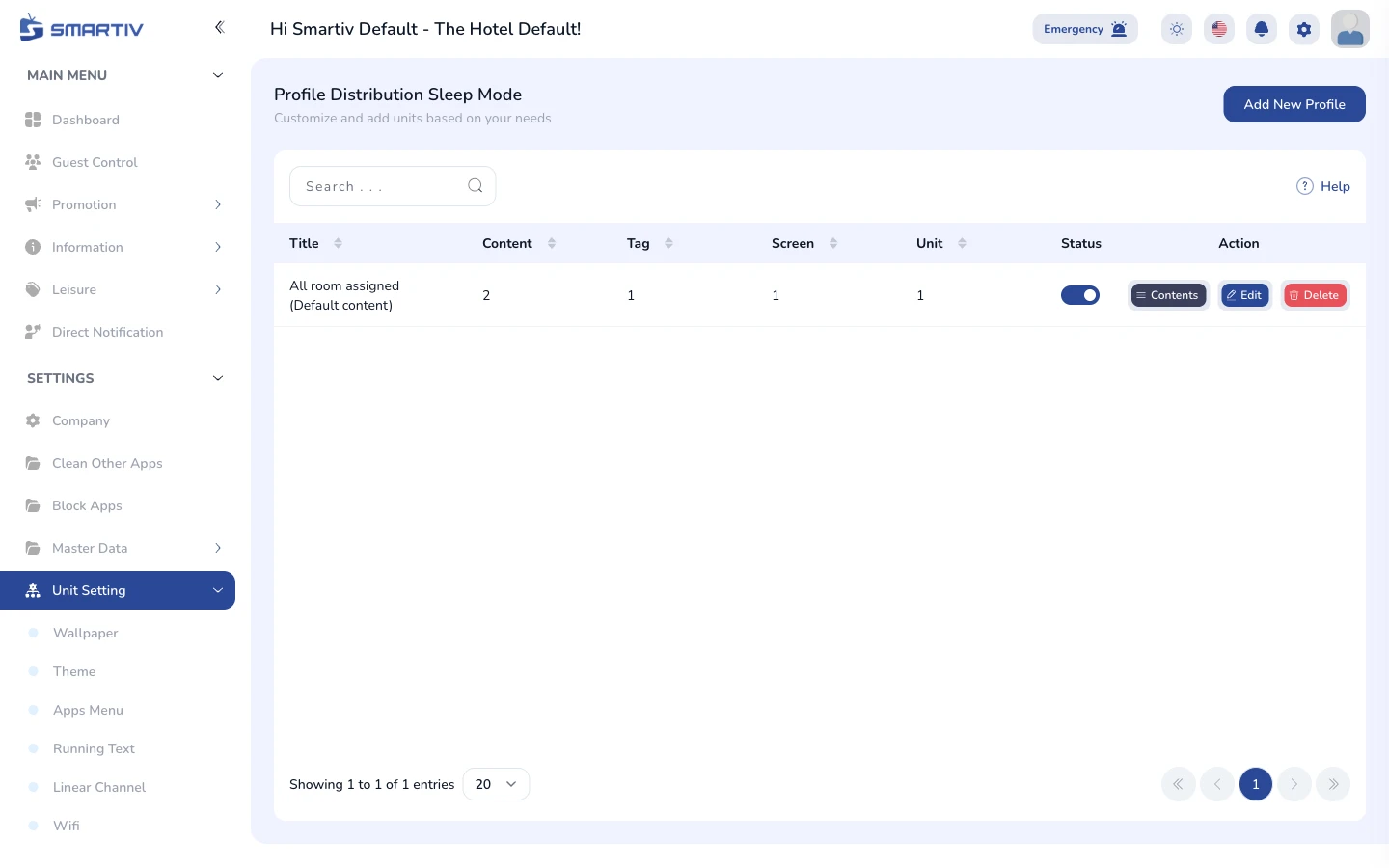
Task: Go to next page arrow
Action: (x=1294, y=784)
